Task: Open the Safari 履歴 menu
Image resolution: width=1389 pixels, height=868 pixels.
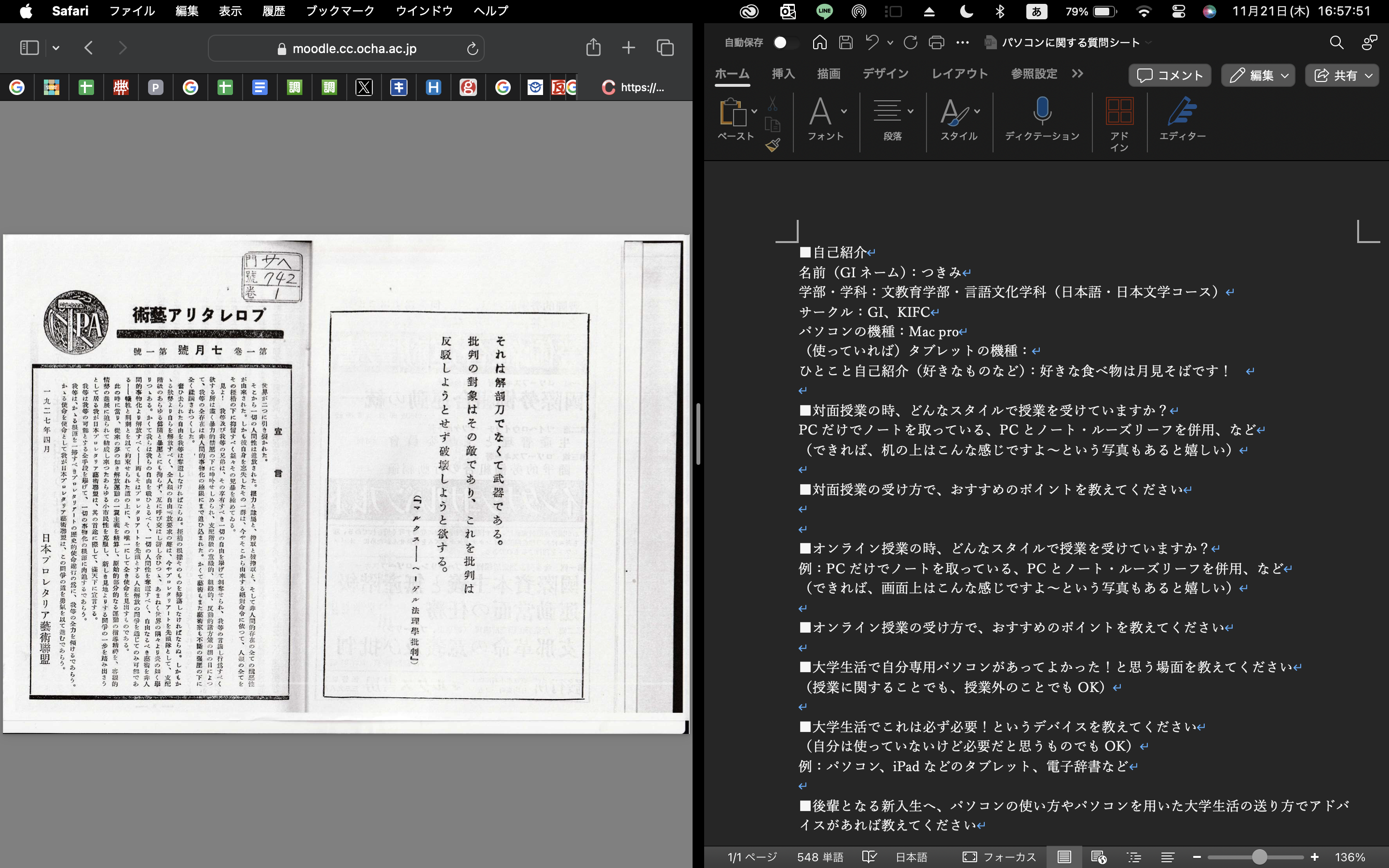Action: tap(274, 11)
